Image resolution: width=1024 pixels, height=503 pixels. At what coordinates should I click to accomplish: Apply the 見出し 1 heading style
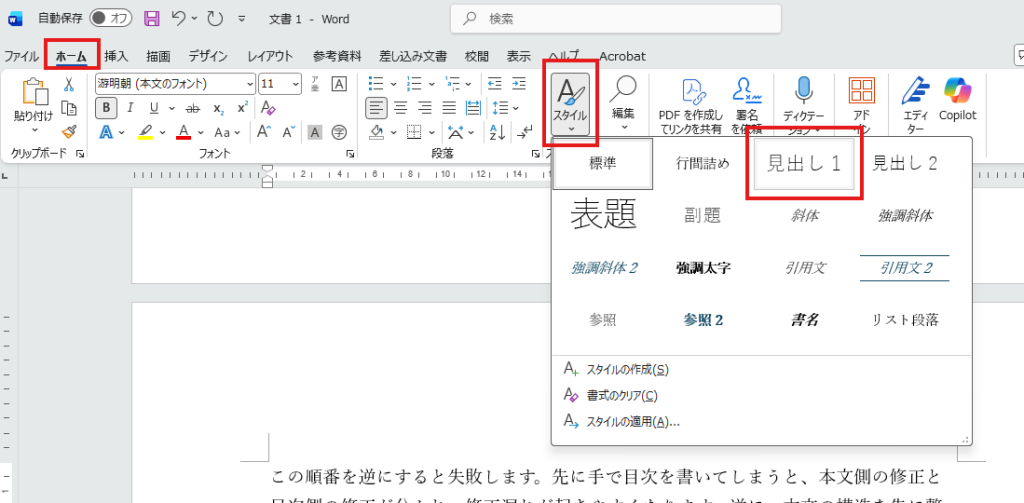pyautogui.click(x=803, y=164)
